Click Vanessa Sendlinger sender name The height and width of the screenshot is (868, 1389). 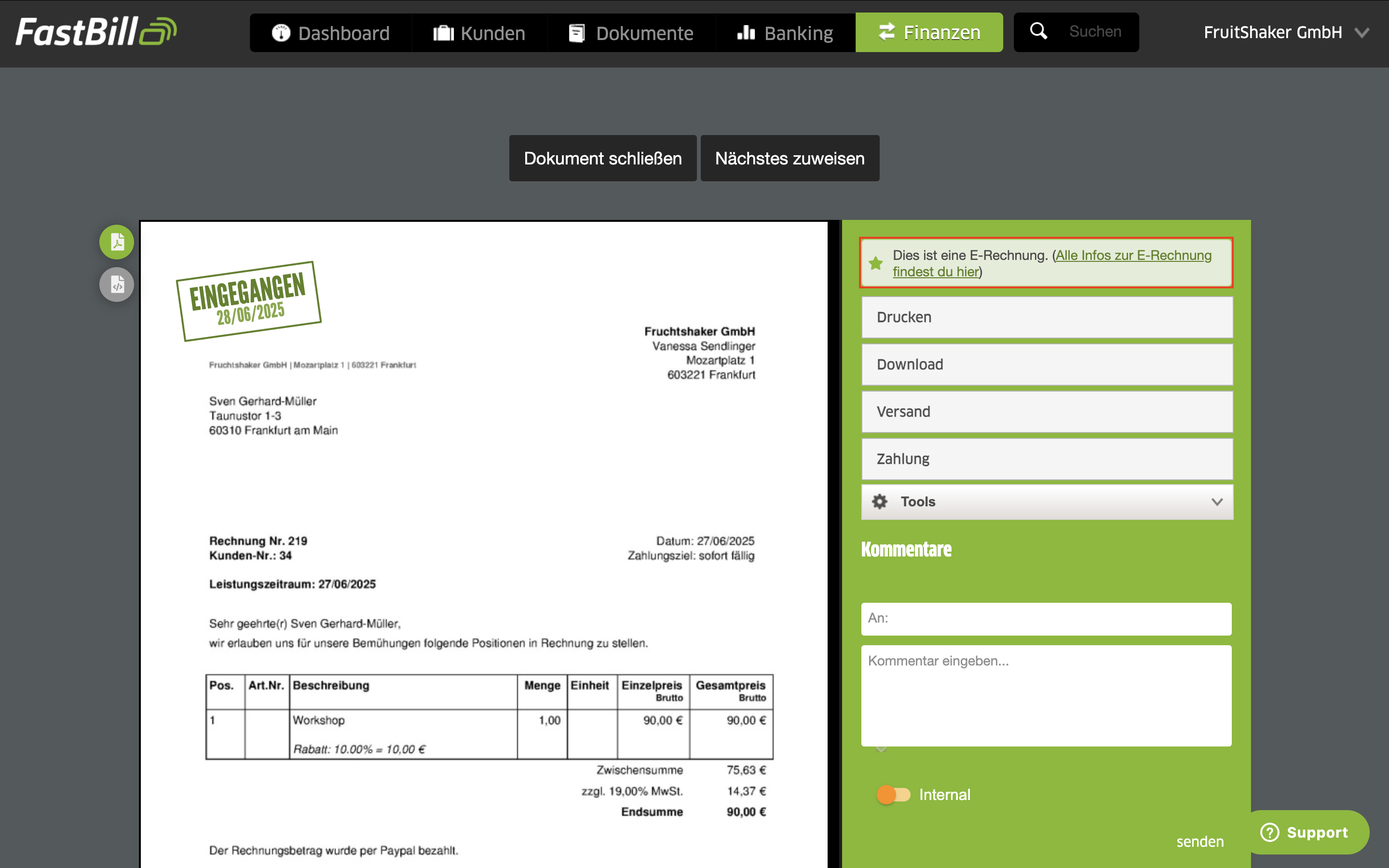click(704, 346)
